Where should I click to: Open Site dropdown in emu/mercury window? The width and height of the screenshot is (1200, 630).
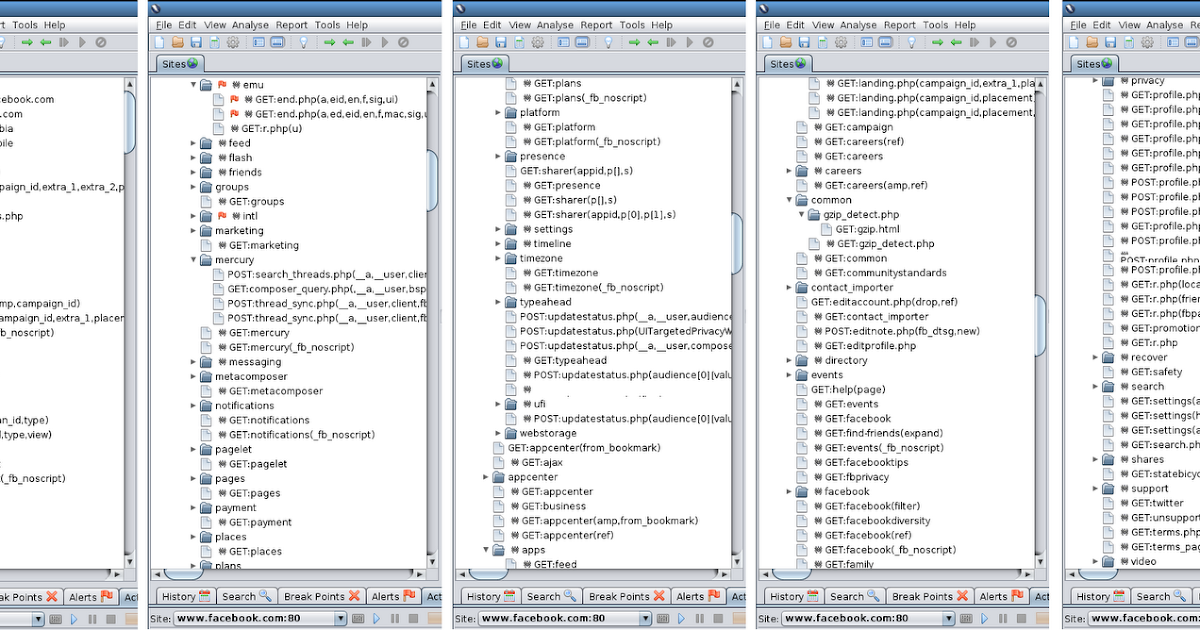click(x=341, y=618)
